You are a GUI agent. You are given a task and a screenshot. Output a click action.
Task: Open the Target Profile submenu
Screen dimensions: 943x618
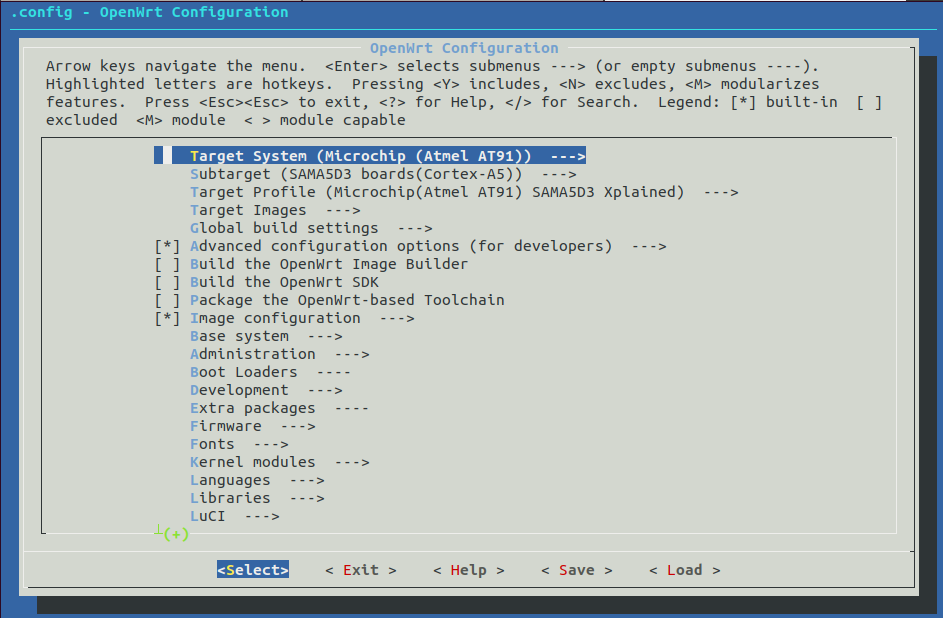click(x=464, y=192)
